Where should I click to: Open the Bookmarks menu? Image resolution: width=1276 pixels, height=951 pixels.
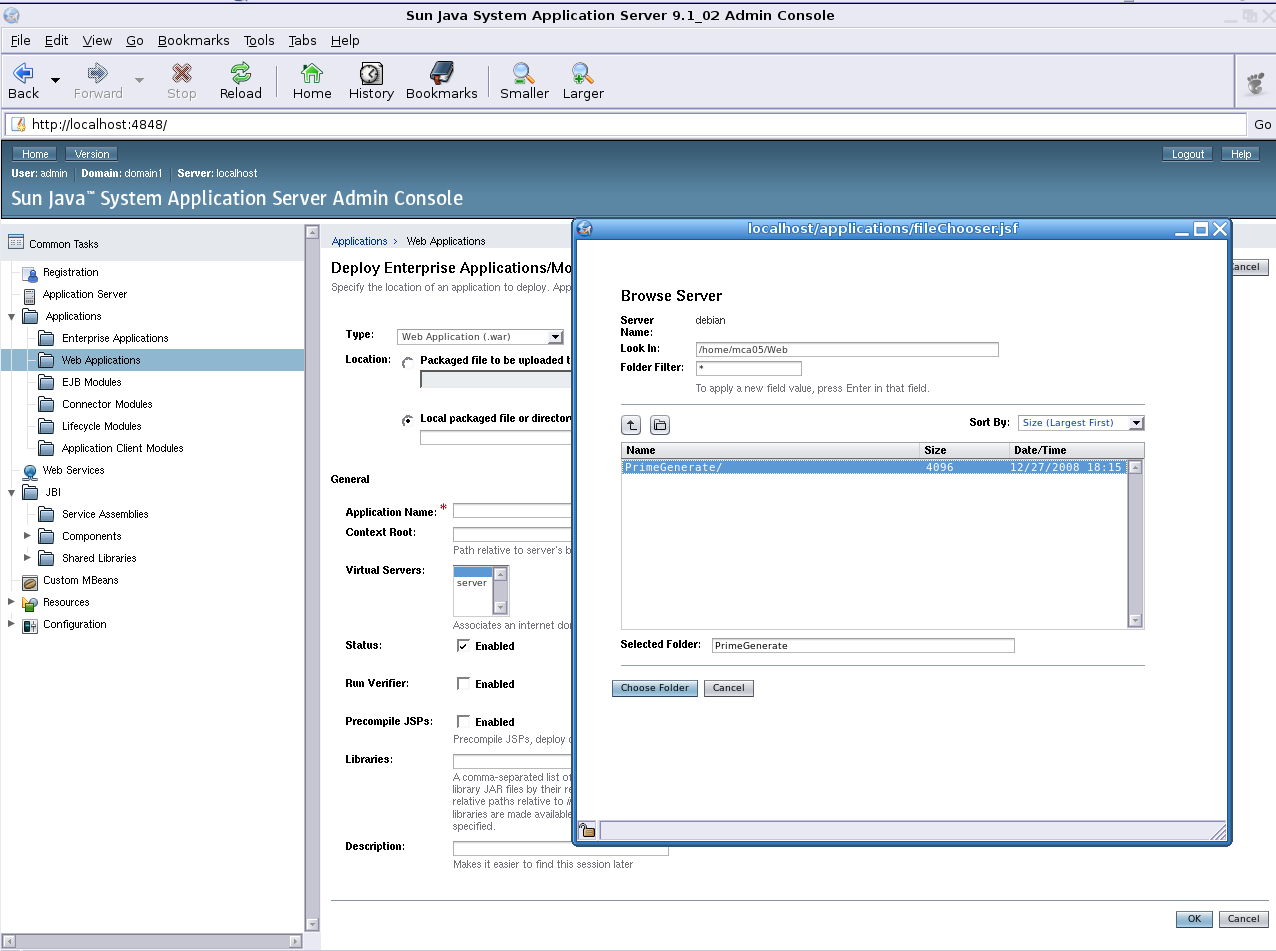193,40
